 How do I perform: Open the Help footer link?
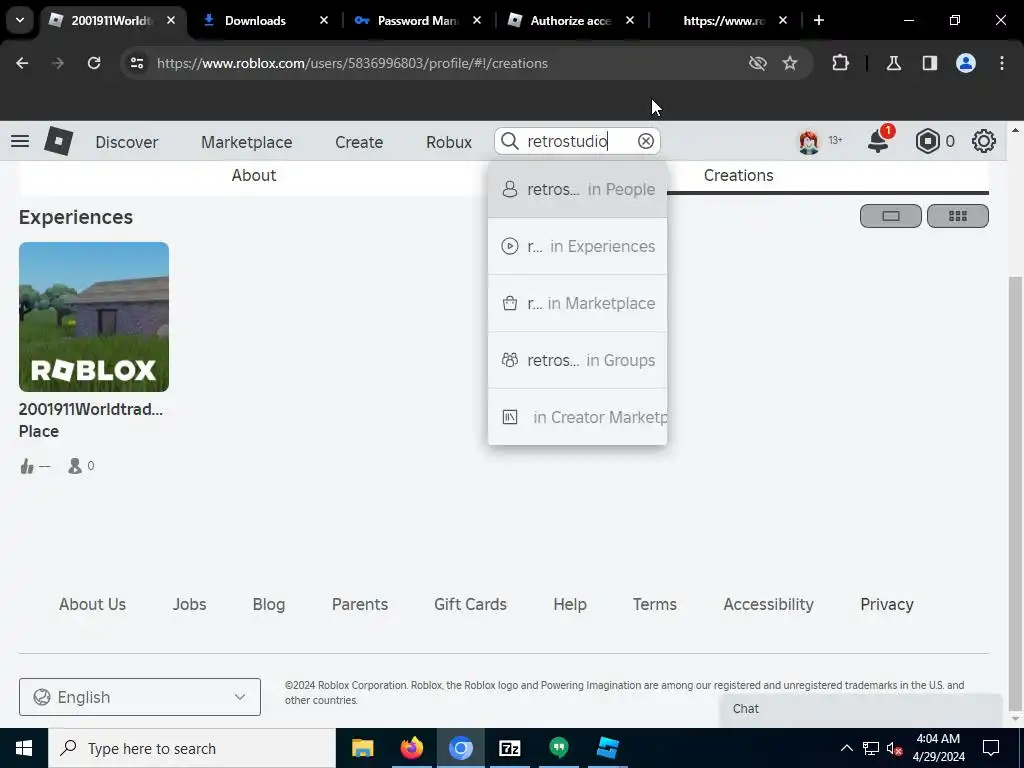coord(569,604)
